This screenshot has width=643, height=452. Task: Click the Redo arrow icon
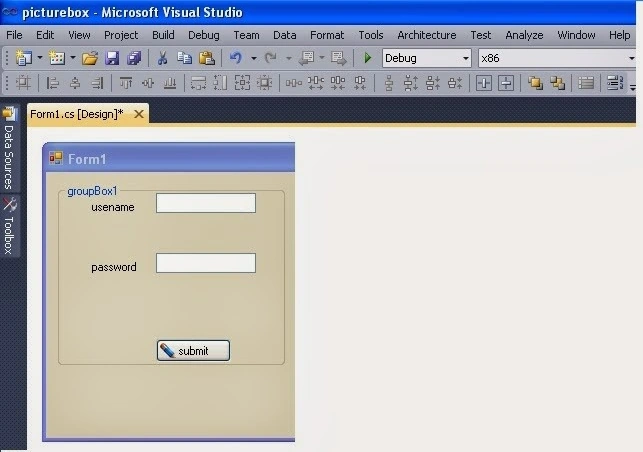click(271, 58)
